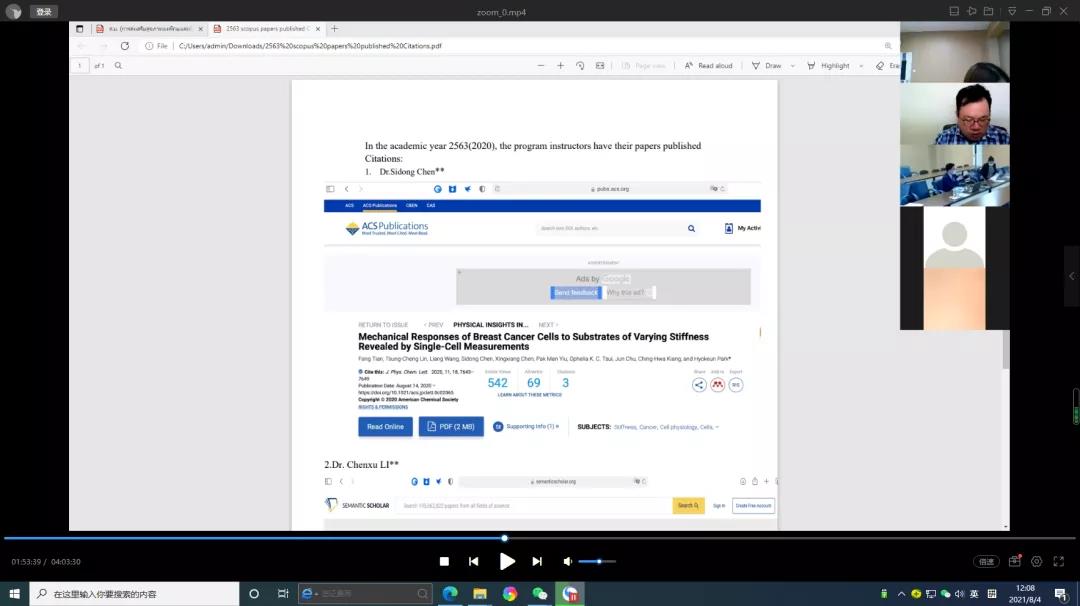1080x606 pixels.
Task: Click the ACS site search magnifier
Action: [692, 229]
